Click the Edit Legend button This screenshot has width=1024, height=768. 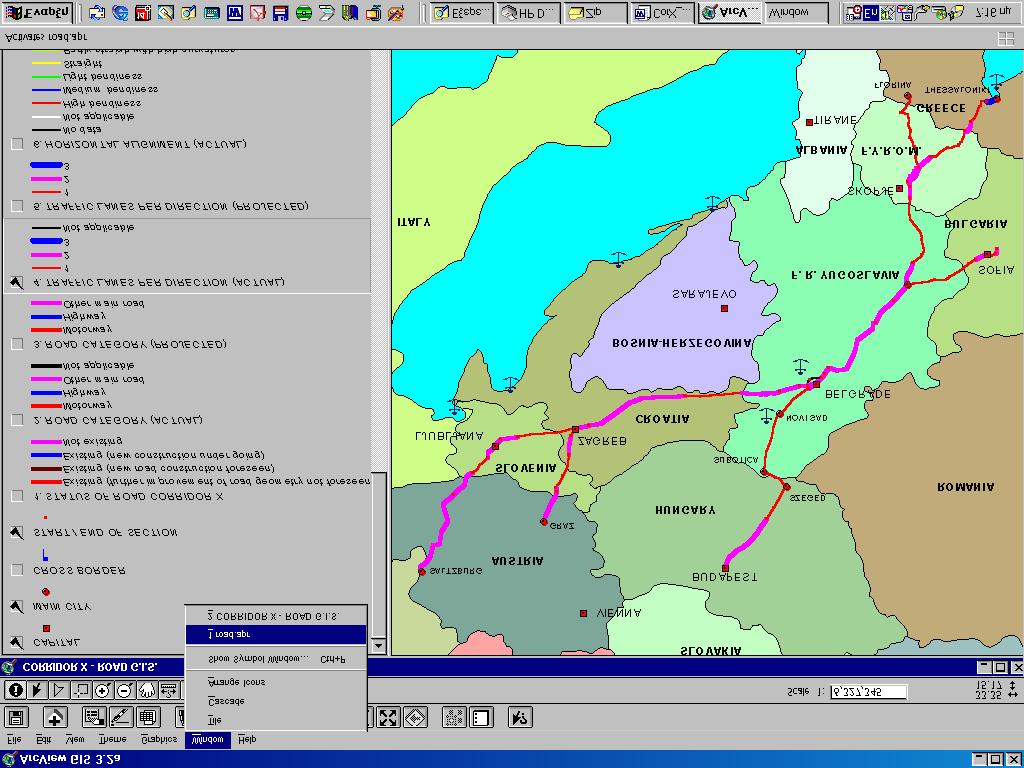(x=121, y=718)
